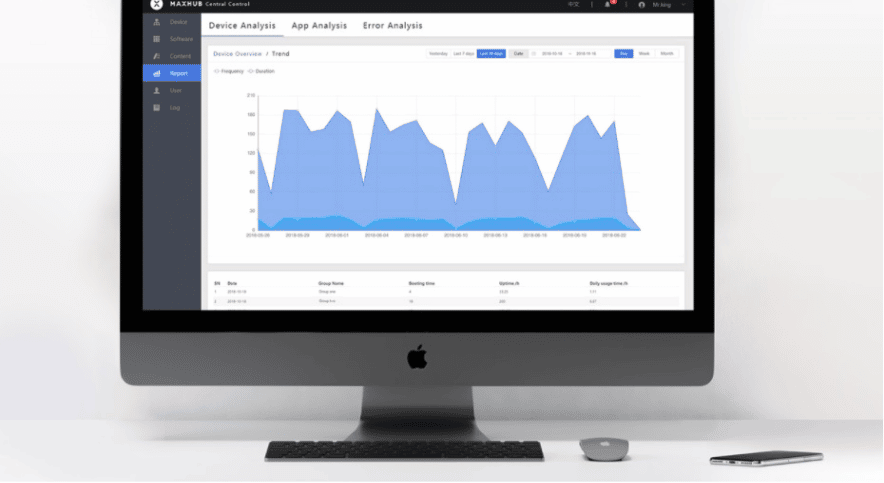This screenshot has height=483, width=884.
Task: Select the Day granularity option
Action: 623,53
